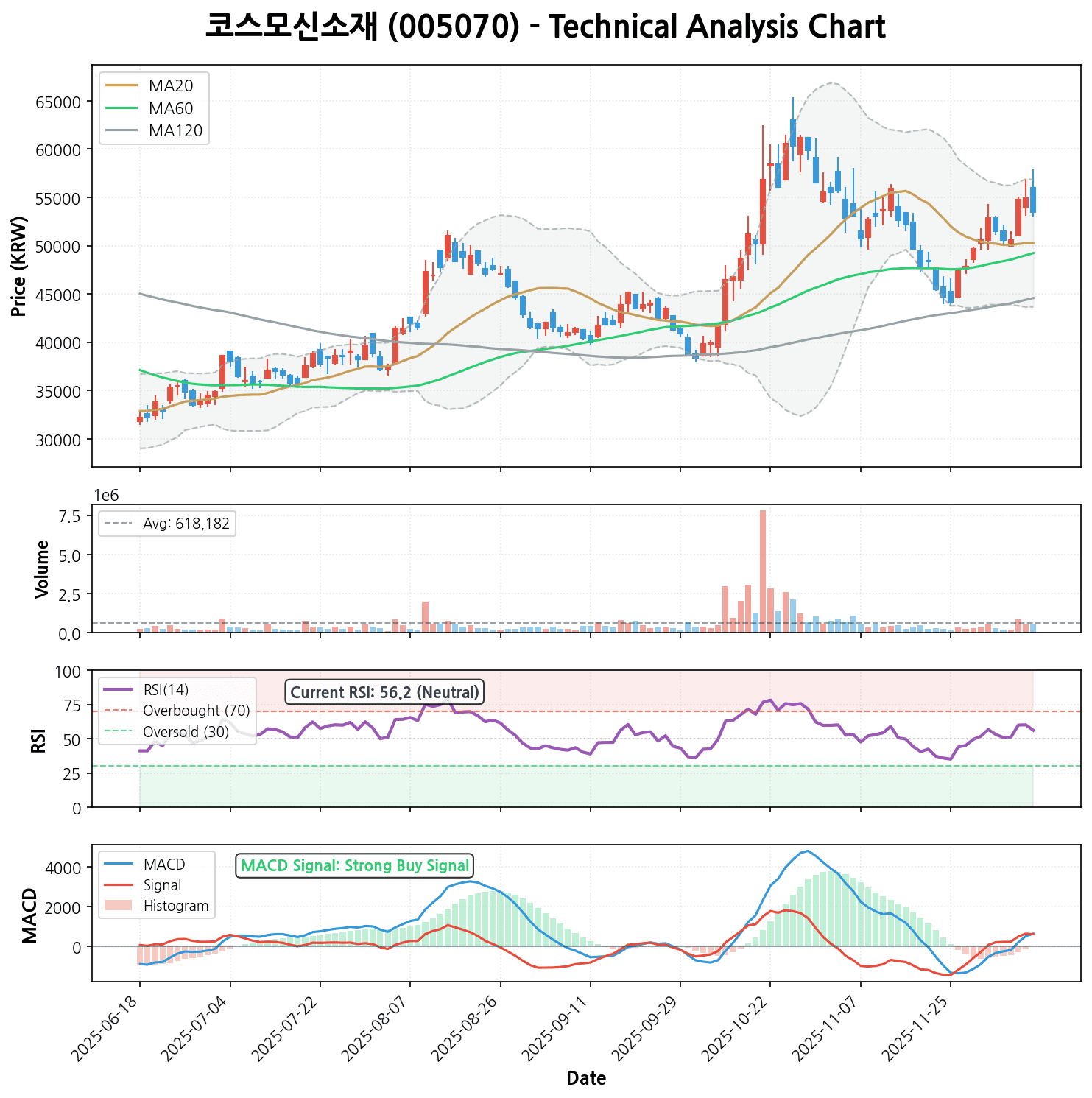Click the Current RSI: 56.2 annotation box
Image resolution: width=1092 pixels, height=1098 pixels.
(384, 692)
